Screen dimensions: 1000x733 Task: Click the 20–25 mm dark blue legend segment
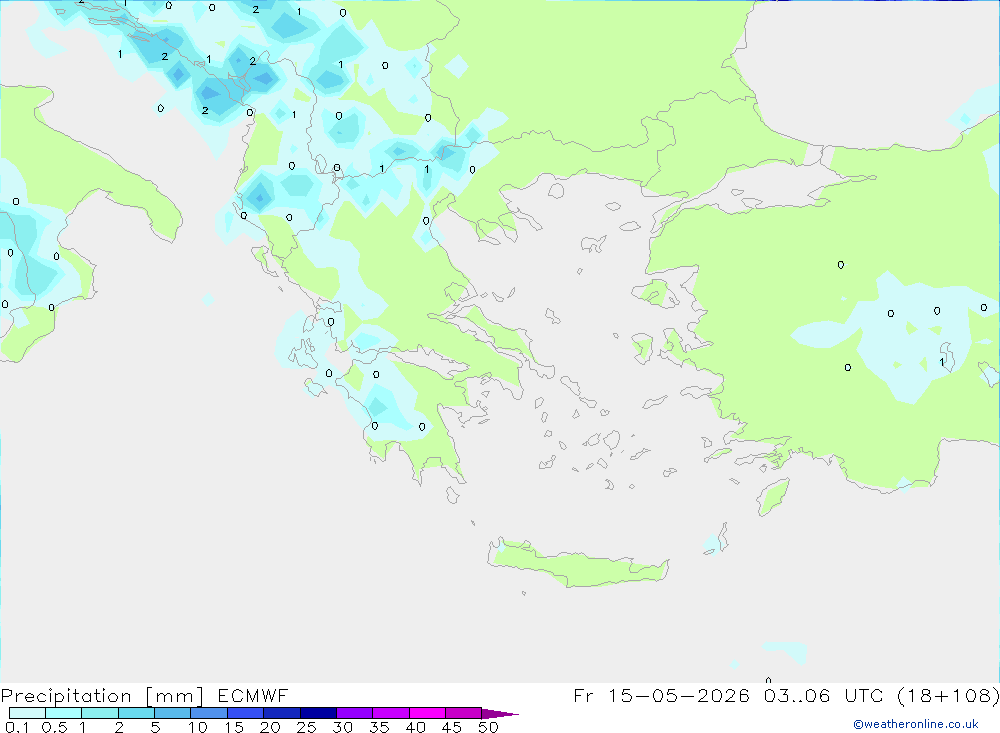282,713
